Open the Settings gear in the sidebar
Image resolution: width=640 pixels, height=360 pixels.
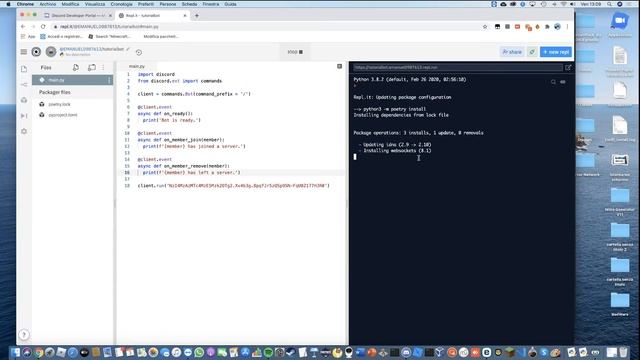pyautogui.click(x=24, y=131)
